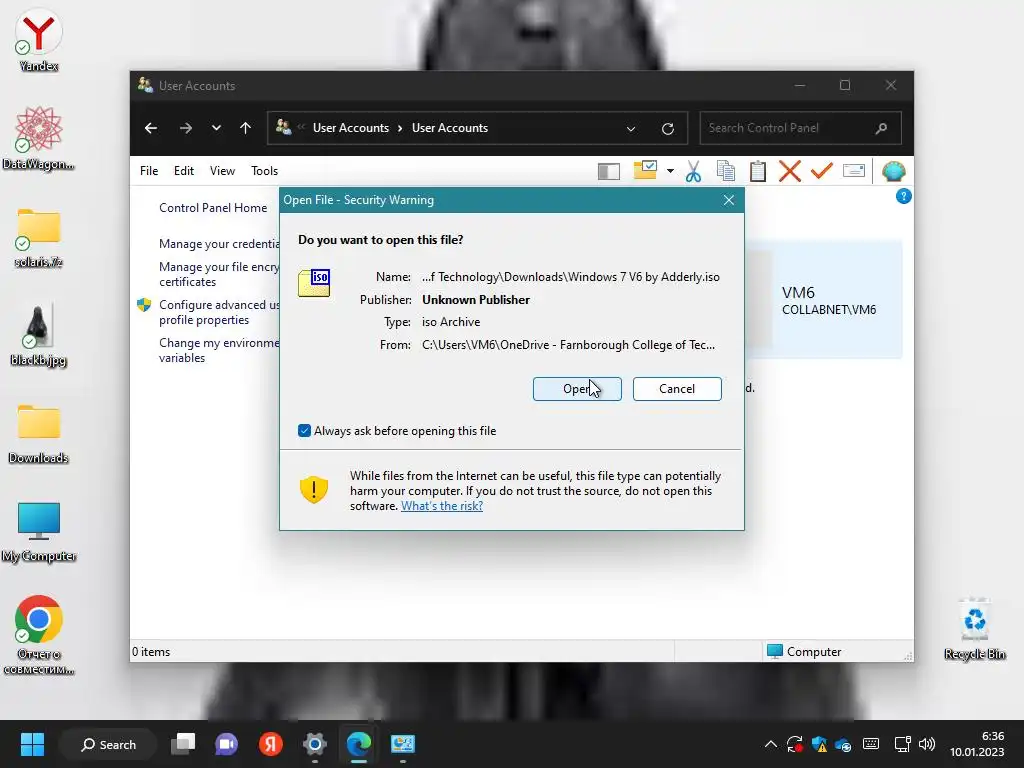Open the Chrome report desktop shortcut
The height and width of the screenshot is (768, 1024).
(x=39, y=633)
